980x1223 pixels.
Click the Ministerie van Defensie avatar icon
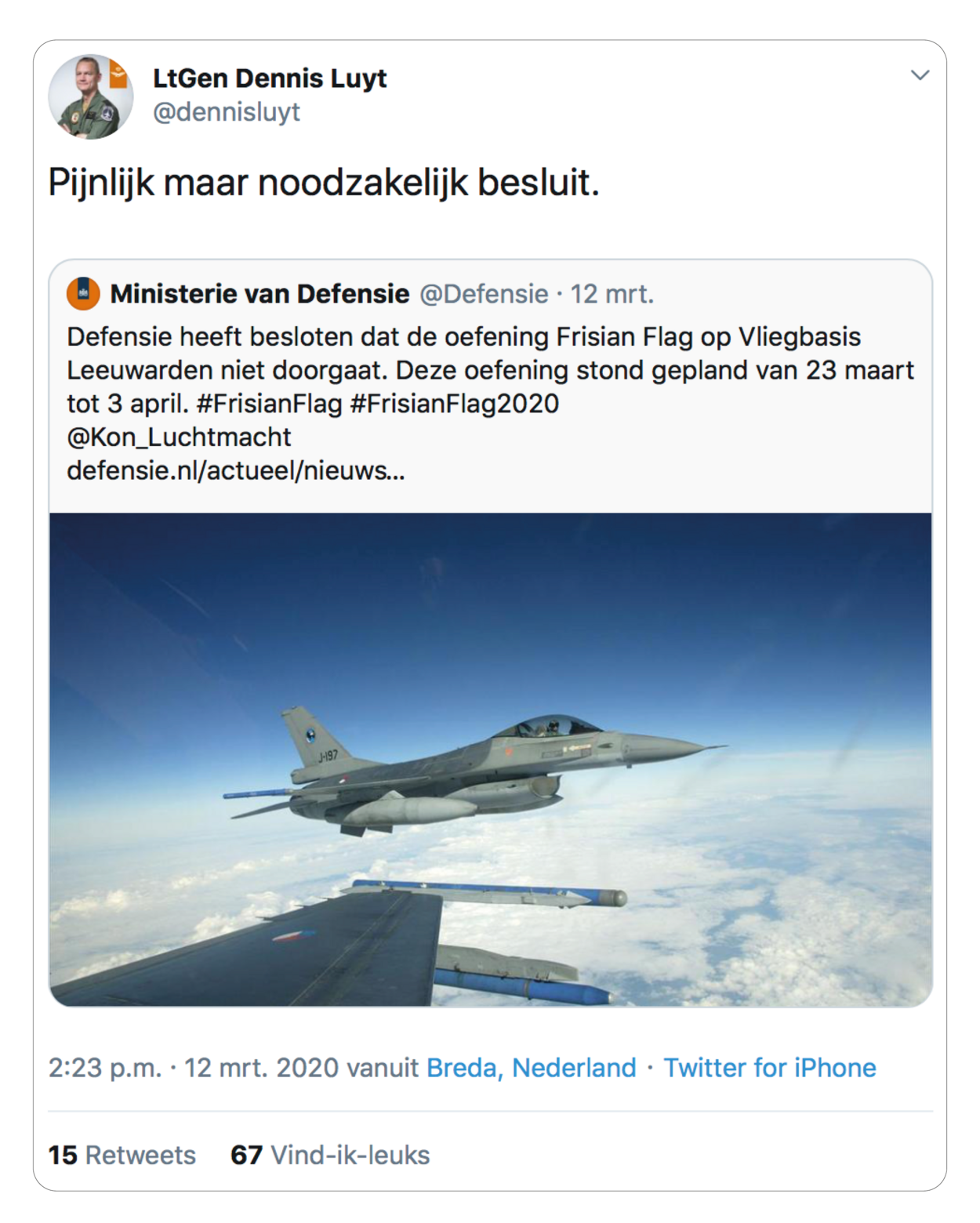(83, 294)
